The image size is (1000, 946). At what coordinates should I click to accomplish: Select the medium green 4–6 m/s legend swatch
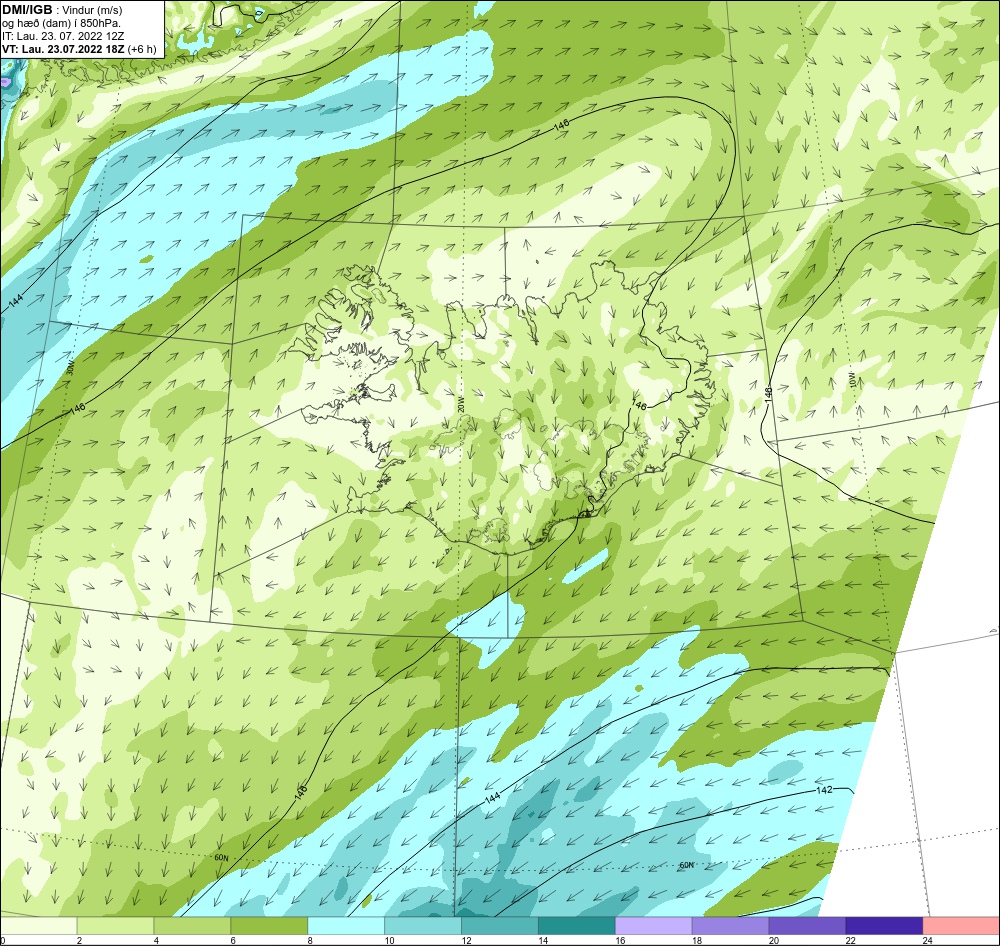(x=192, y=926)
